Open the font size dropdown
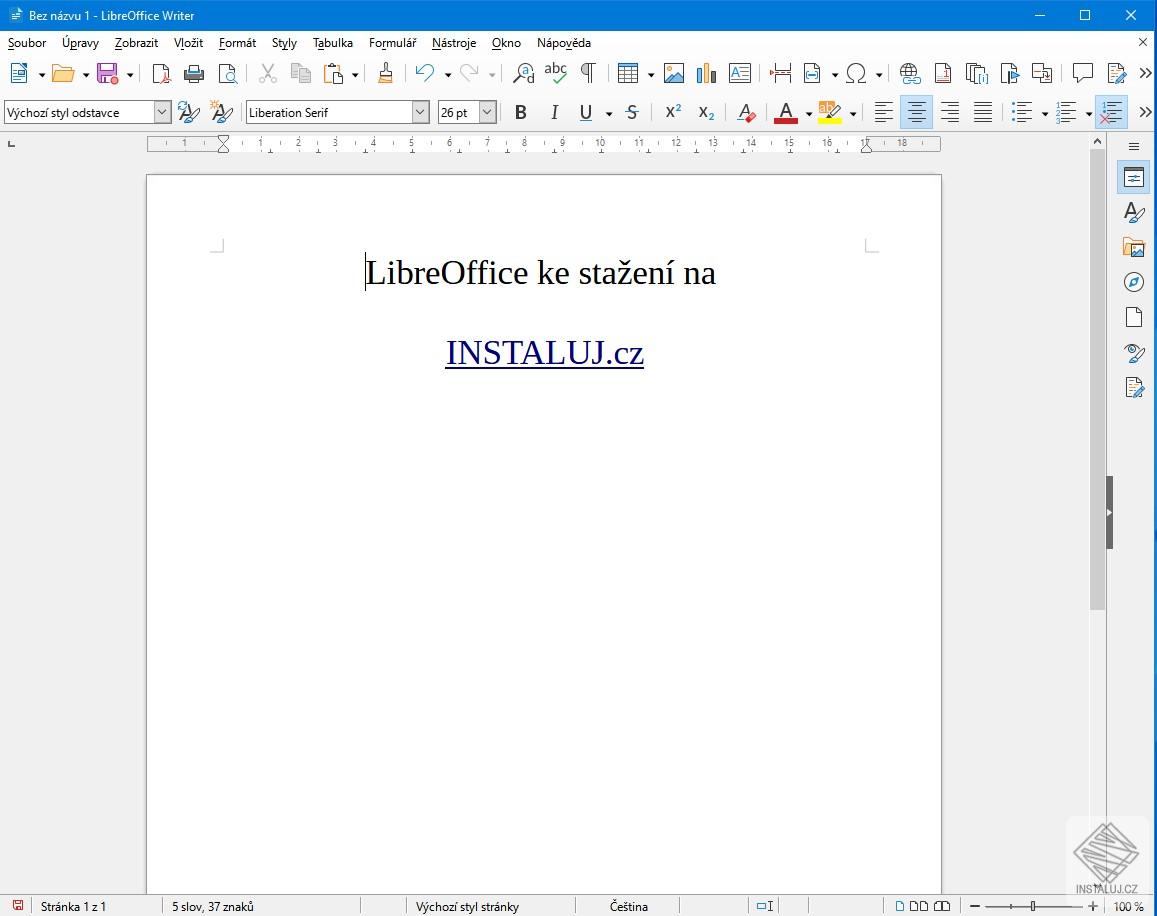The width and height of the screenshot is (1157, 916). click(489, 112)
